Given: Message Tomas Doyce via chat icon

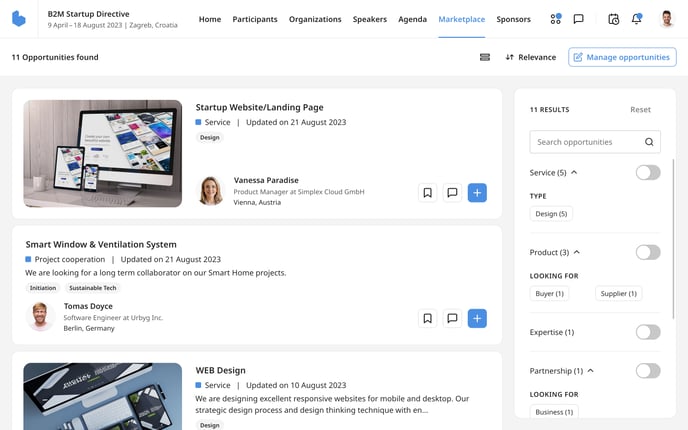Looking at the screenshot, I should tap(452, 318).
